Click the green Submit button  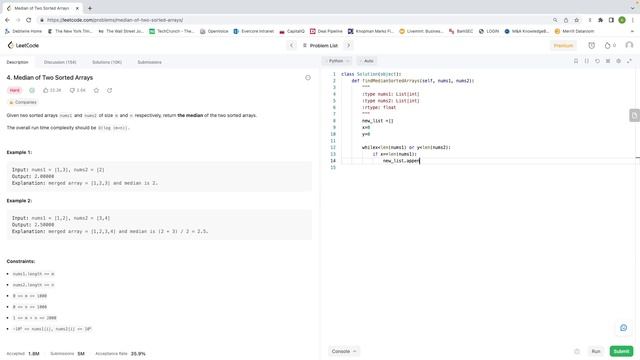tap(621, 351)
